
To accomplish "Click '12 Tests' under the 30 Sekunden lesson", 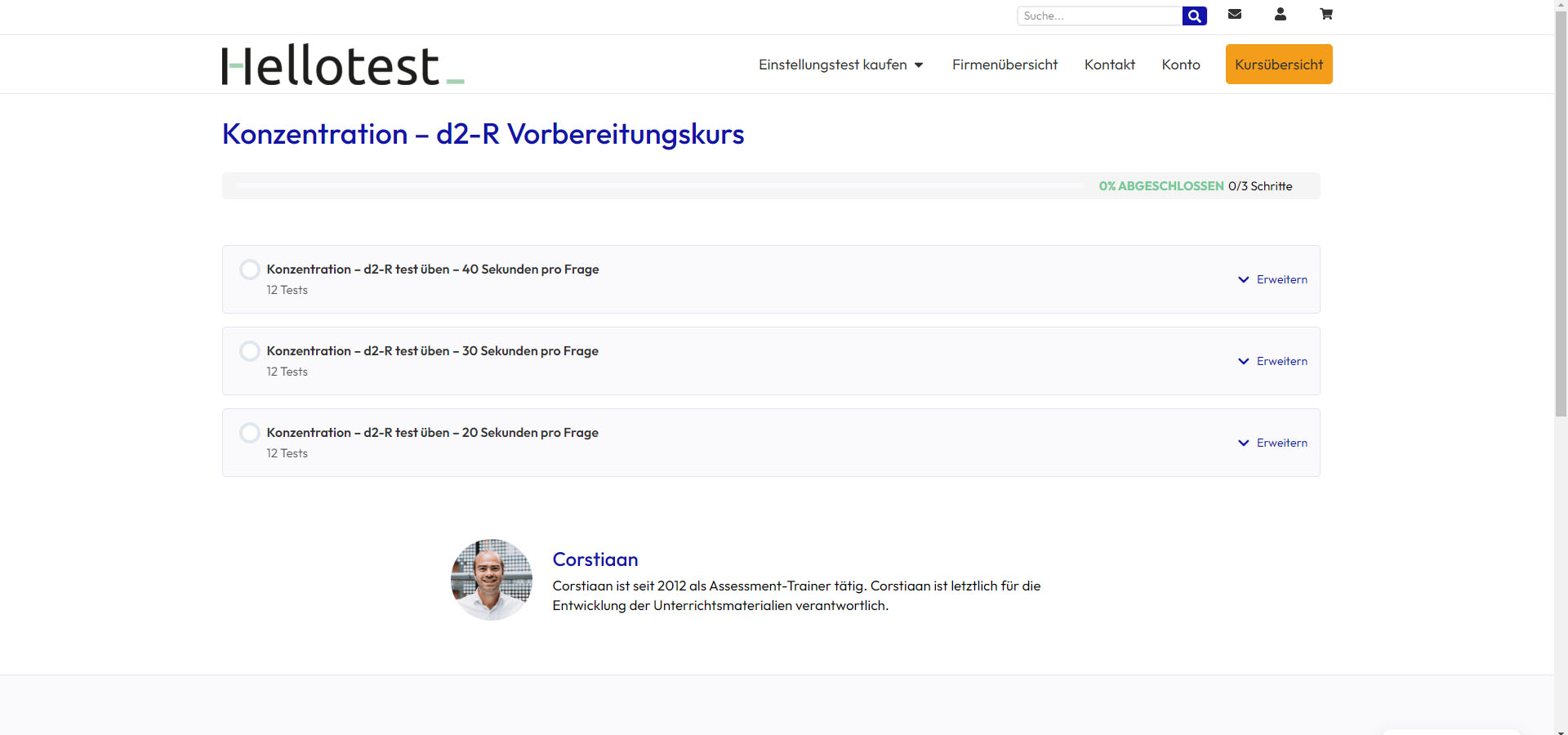I will click(287, 372).
